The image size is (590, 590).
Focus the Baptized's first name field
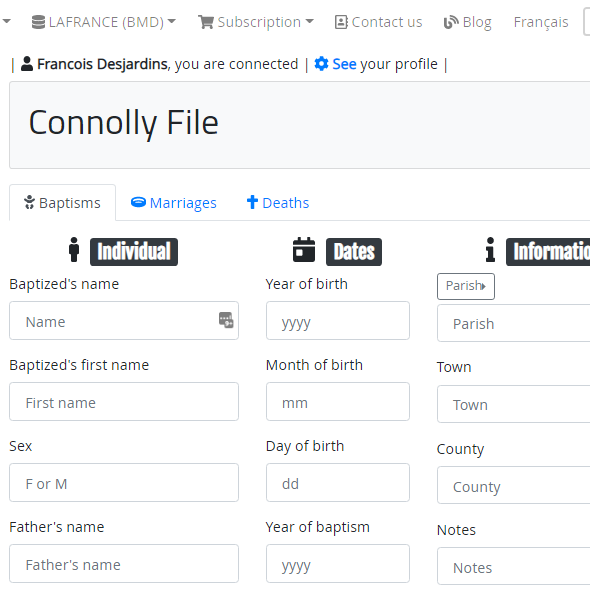point(124,401)
